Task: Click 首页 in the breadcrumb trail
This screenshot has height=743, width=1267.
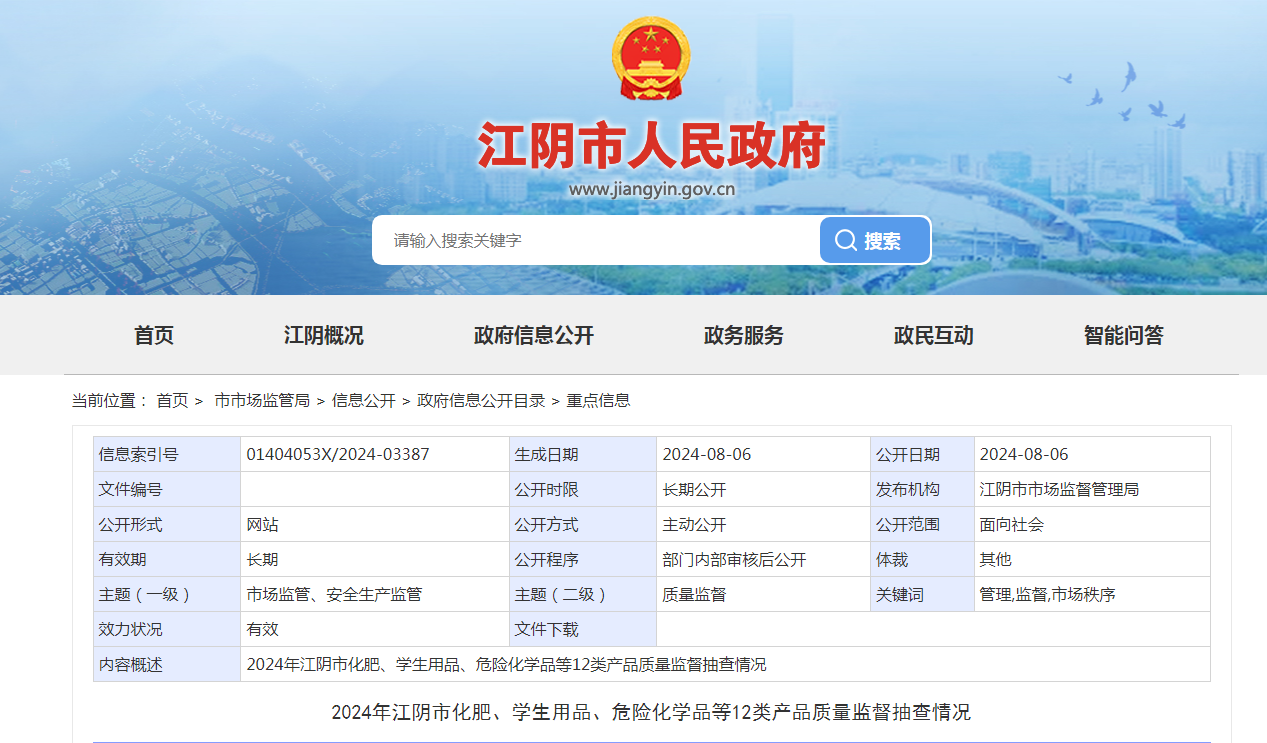Action: pyautogui.click(x=172, y=401)
